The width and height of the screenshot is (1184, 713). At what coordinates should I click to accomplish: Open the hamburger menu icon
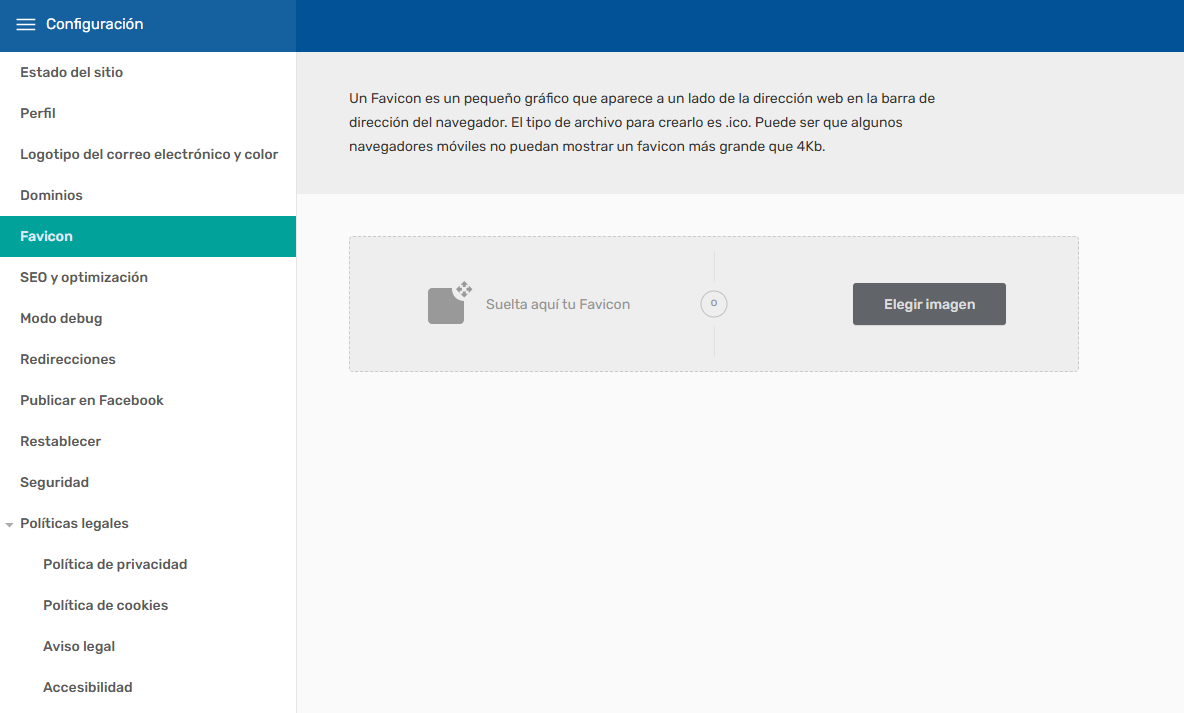pyautogui.click(x=26, y=24)
